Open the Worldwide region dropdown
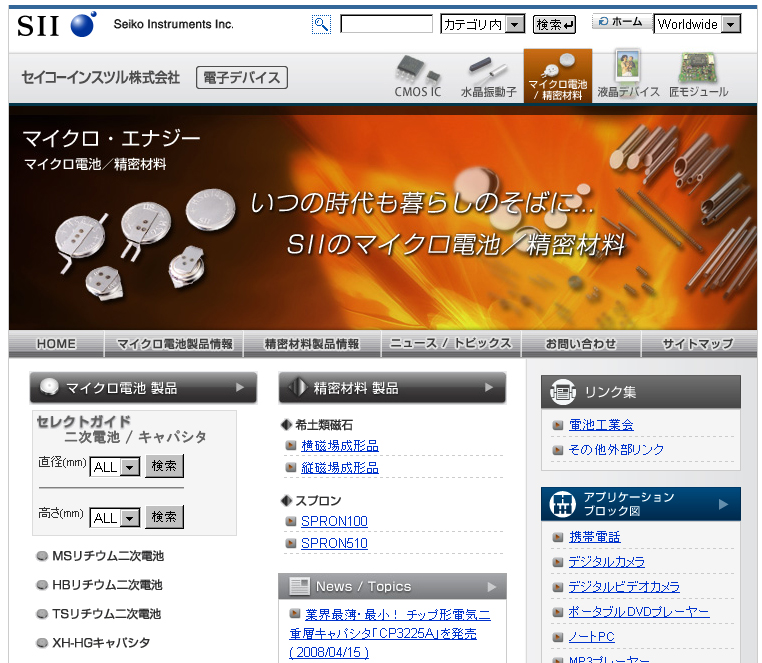The image size is (762, 663). click(x=697, y=23)
